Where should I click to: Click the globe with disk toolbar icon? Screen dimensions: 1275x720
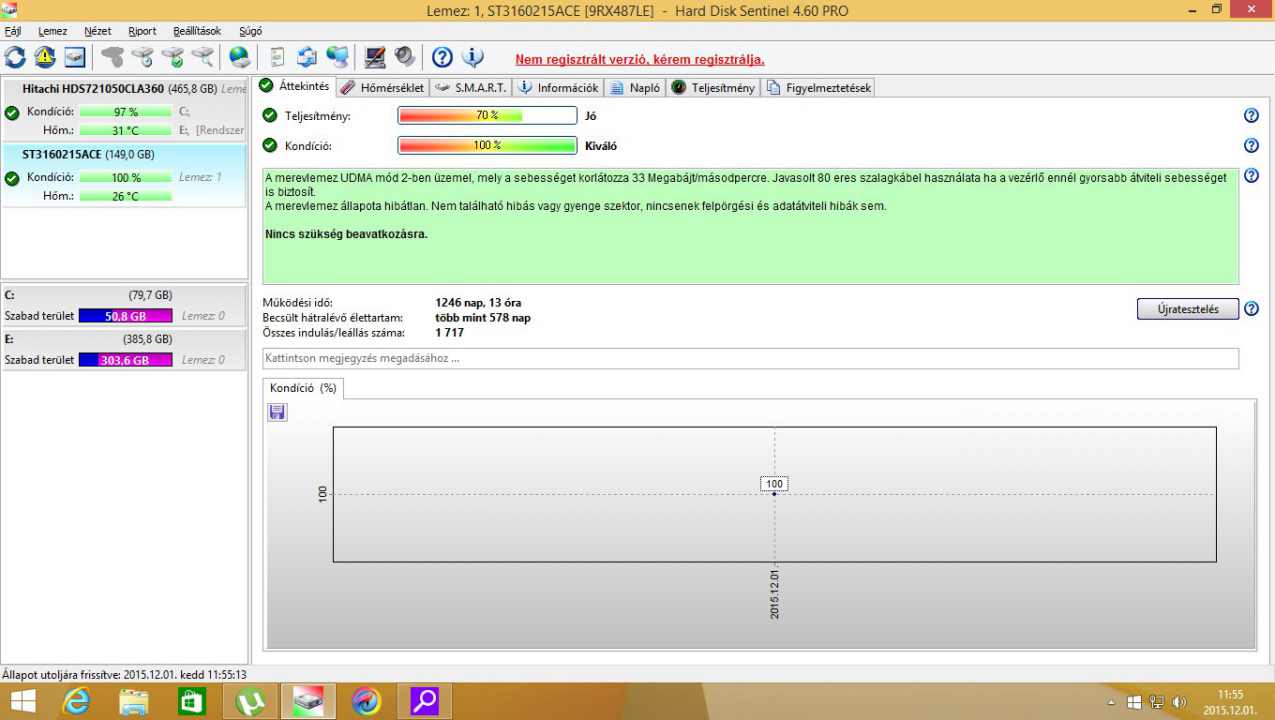(240, 57)
